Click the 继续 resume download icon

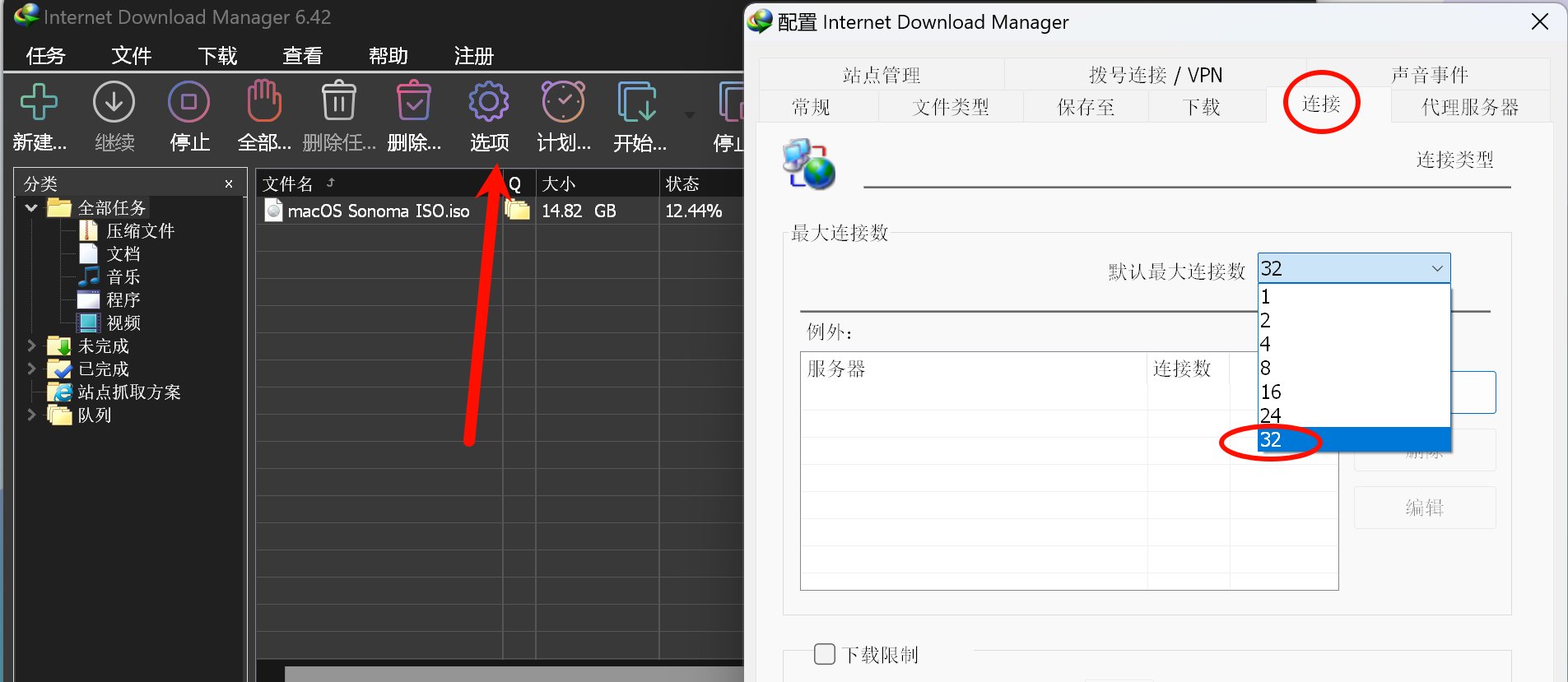pyautogui.click(x=114, y=102)
